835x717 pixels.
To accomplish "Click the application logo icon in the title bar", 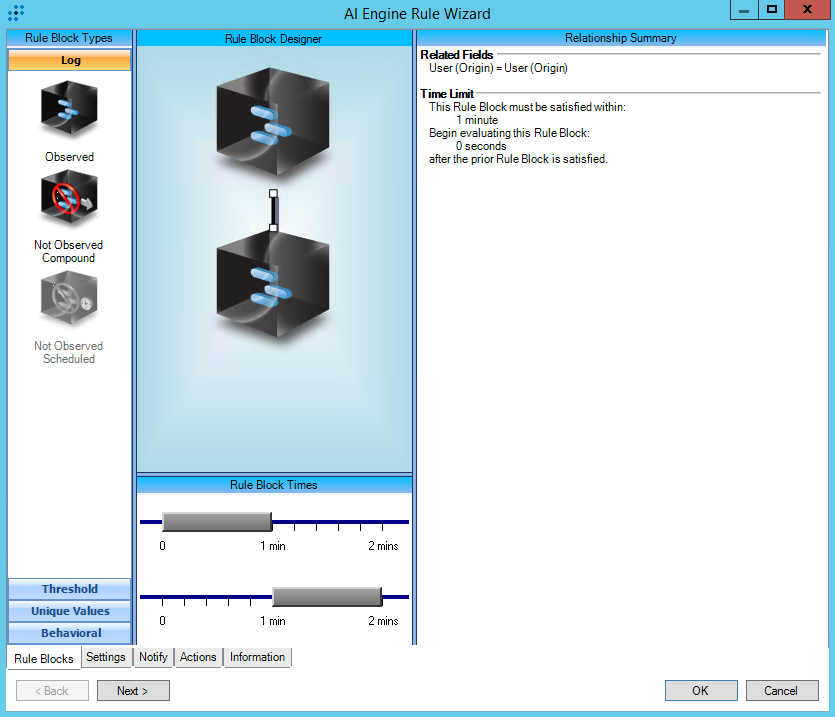I will (15, 13).
